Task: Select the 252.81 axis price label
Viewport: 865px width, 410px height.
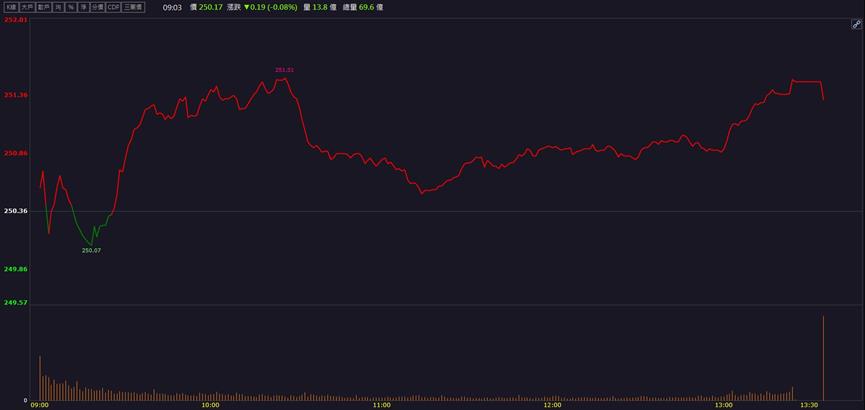Action: coord(16,20)
